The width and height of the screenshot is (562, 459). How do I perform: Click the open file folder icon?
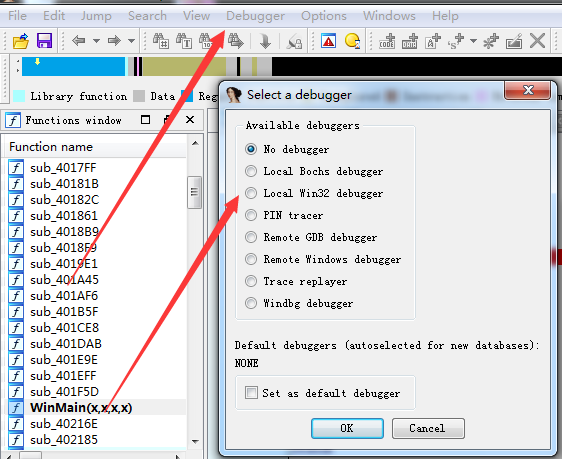(21, 41)
